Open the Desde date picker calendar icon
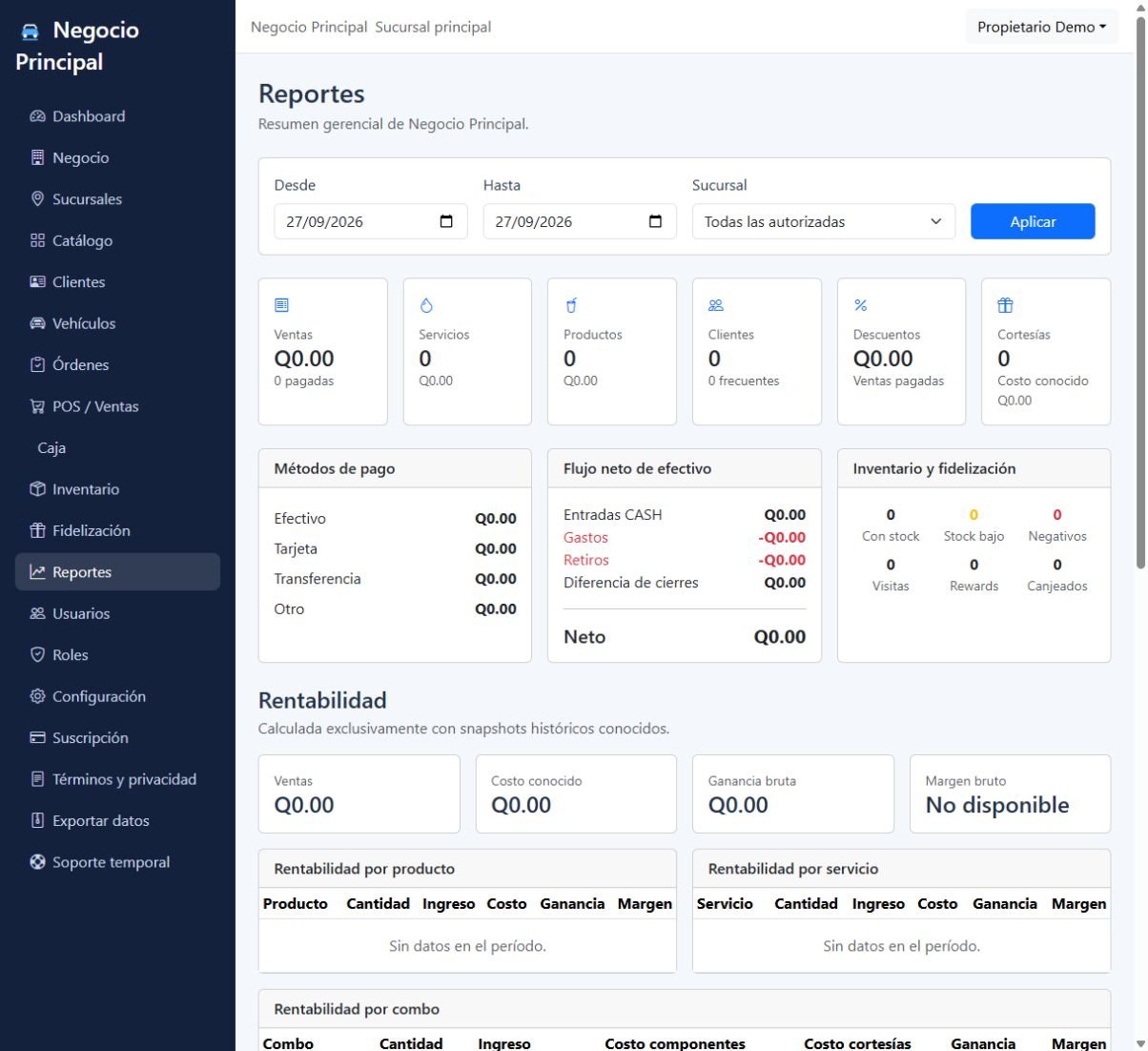This screenshot has width=1148, height=1051. click(x=446, y=221)
